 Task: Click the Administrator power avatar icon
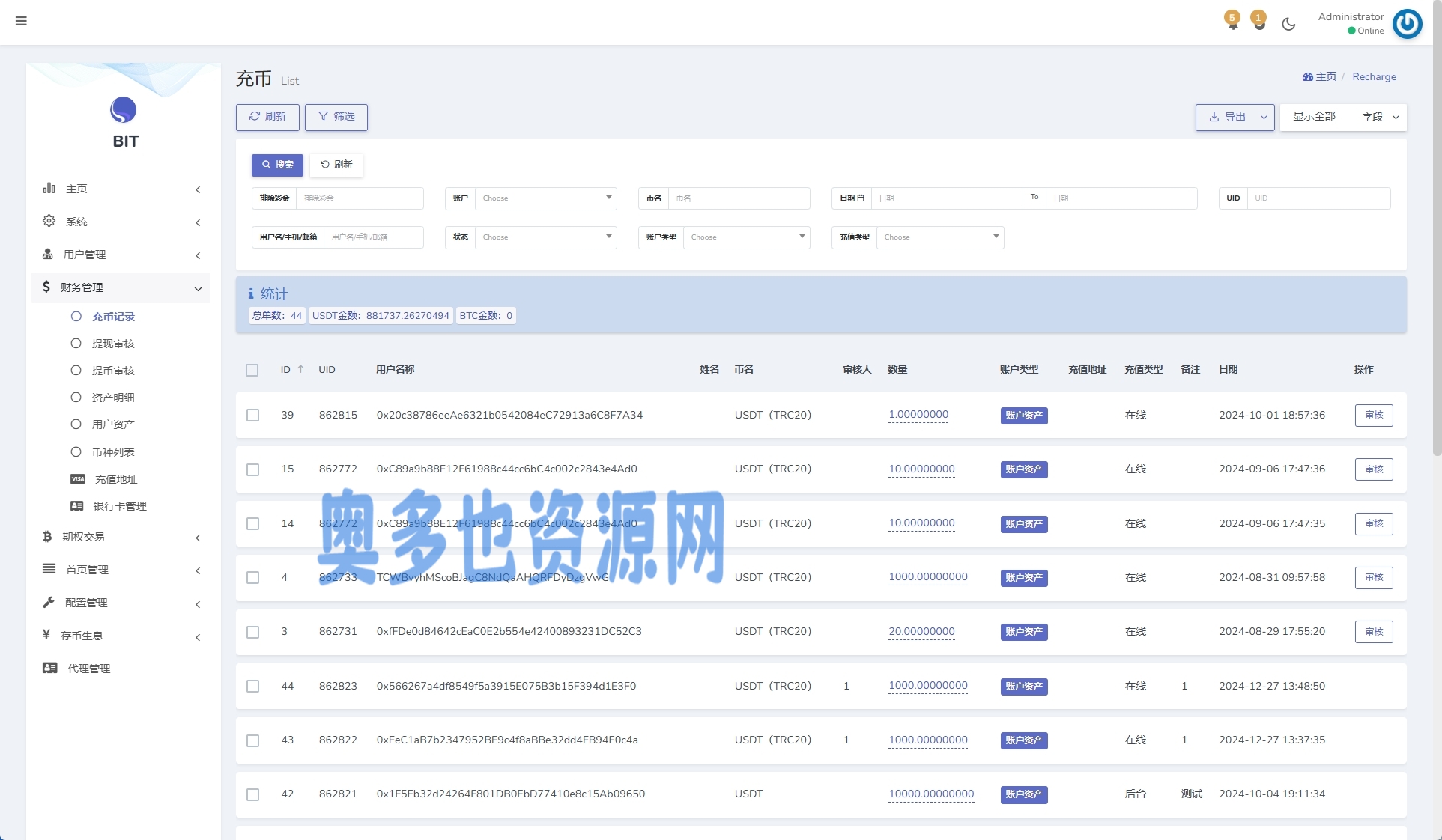1407,24
